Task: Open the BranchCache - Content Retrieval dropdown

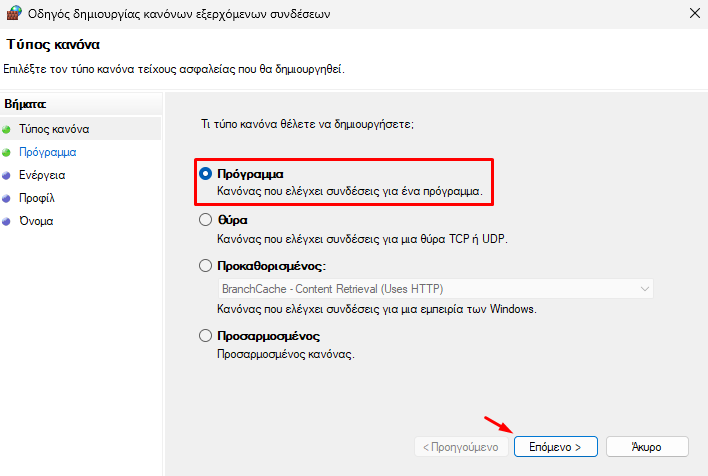Action: (x=435, y=289)
